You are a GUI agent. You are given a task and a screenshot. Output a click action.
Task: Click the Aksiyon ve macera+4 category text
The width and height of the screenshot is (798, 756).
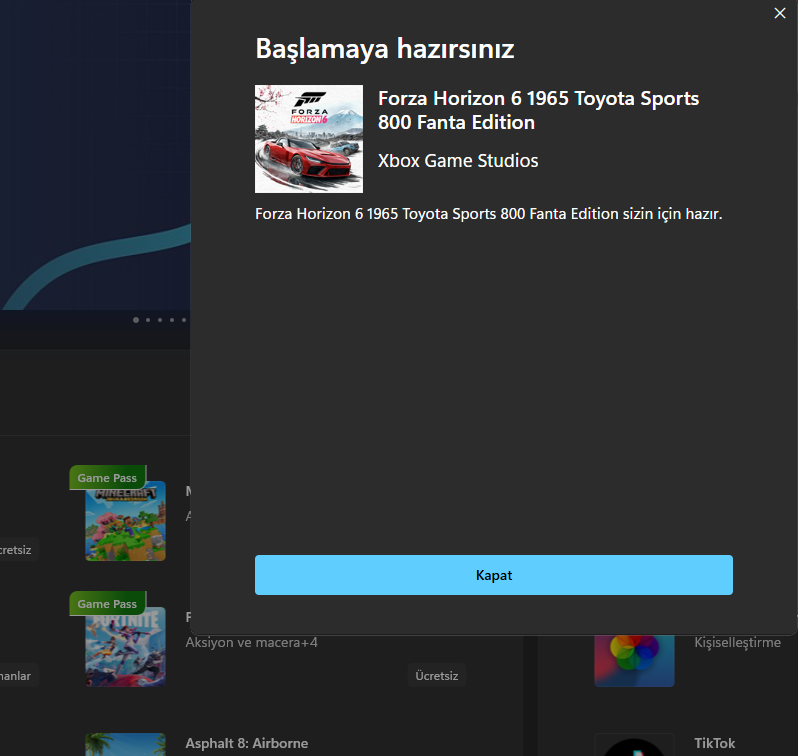click(x=251, y=642)
